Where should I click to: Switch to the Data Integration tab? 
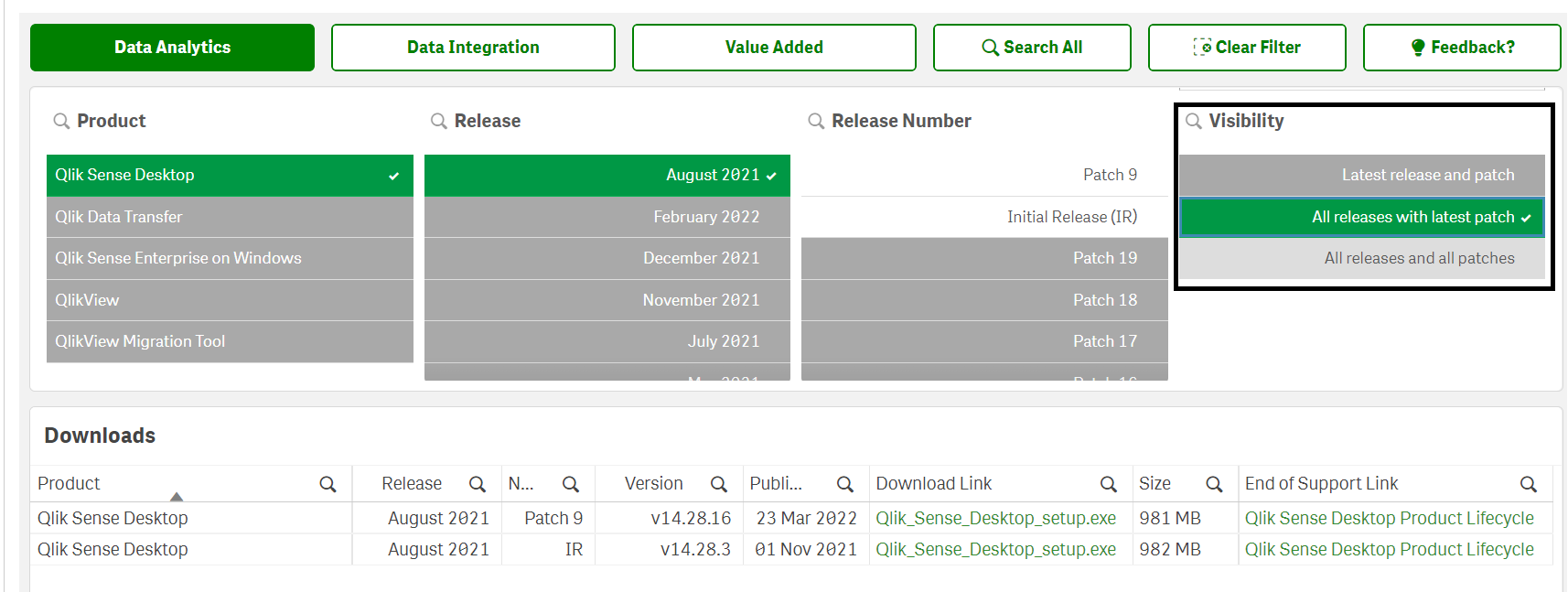coord(473,48)
